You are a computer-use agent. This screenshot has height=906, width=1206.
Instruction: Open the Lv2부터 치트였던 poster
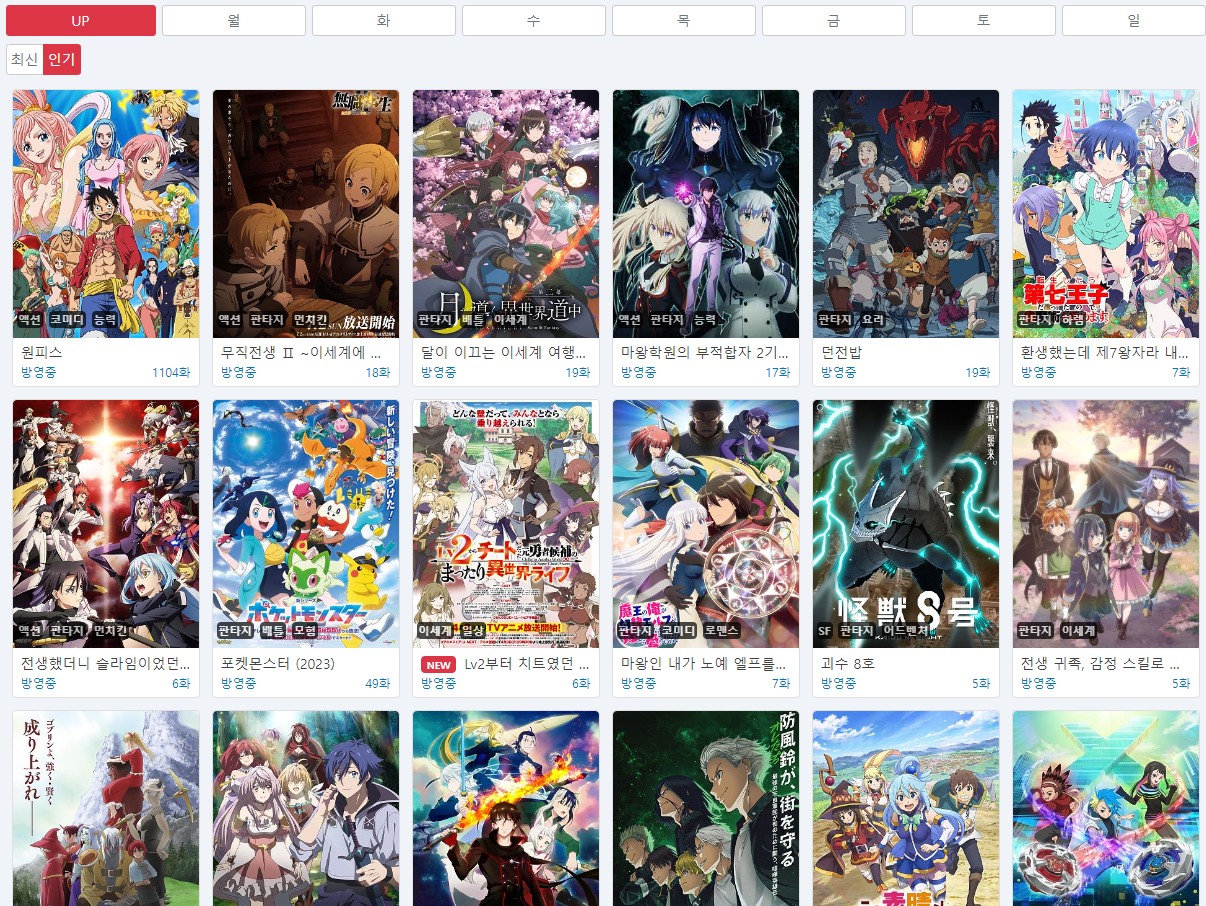point(506,524)
